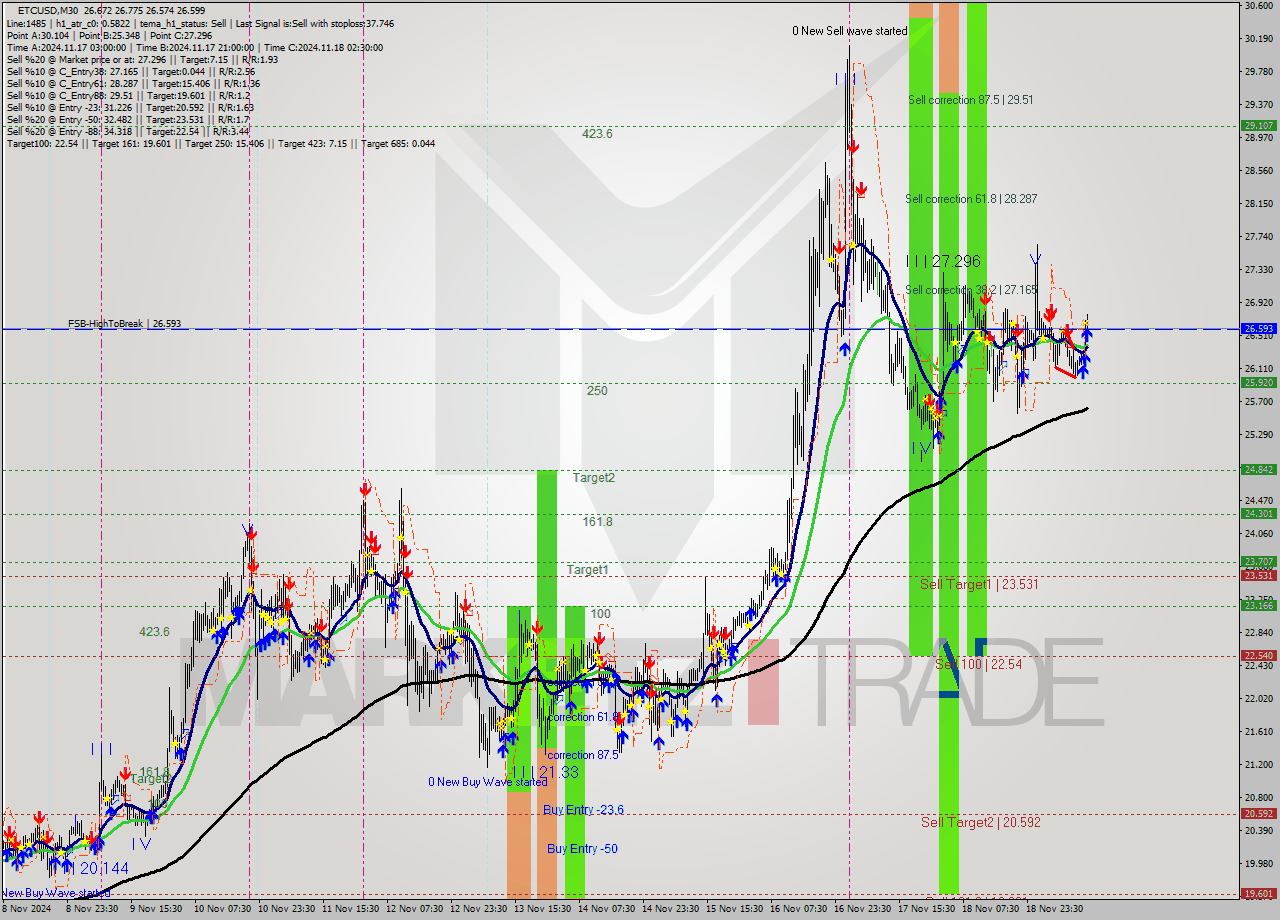This screenshot has height=920, width=1280.
Task: Click the red 19.601 price tag
Action: click(1258, 894)
